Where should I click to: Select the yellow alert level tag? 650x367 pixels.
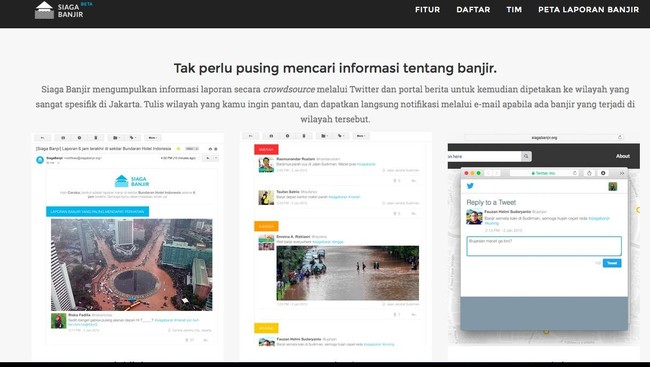(x=266, y=328)
